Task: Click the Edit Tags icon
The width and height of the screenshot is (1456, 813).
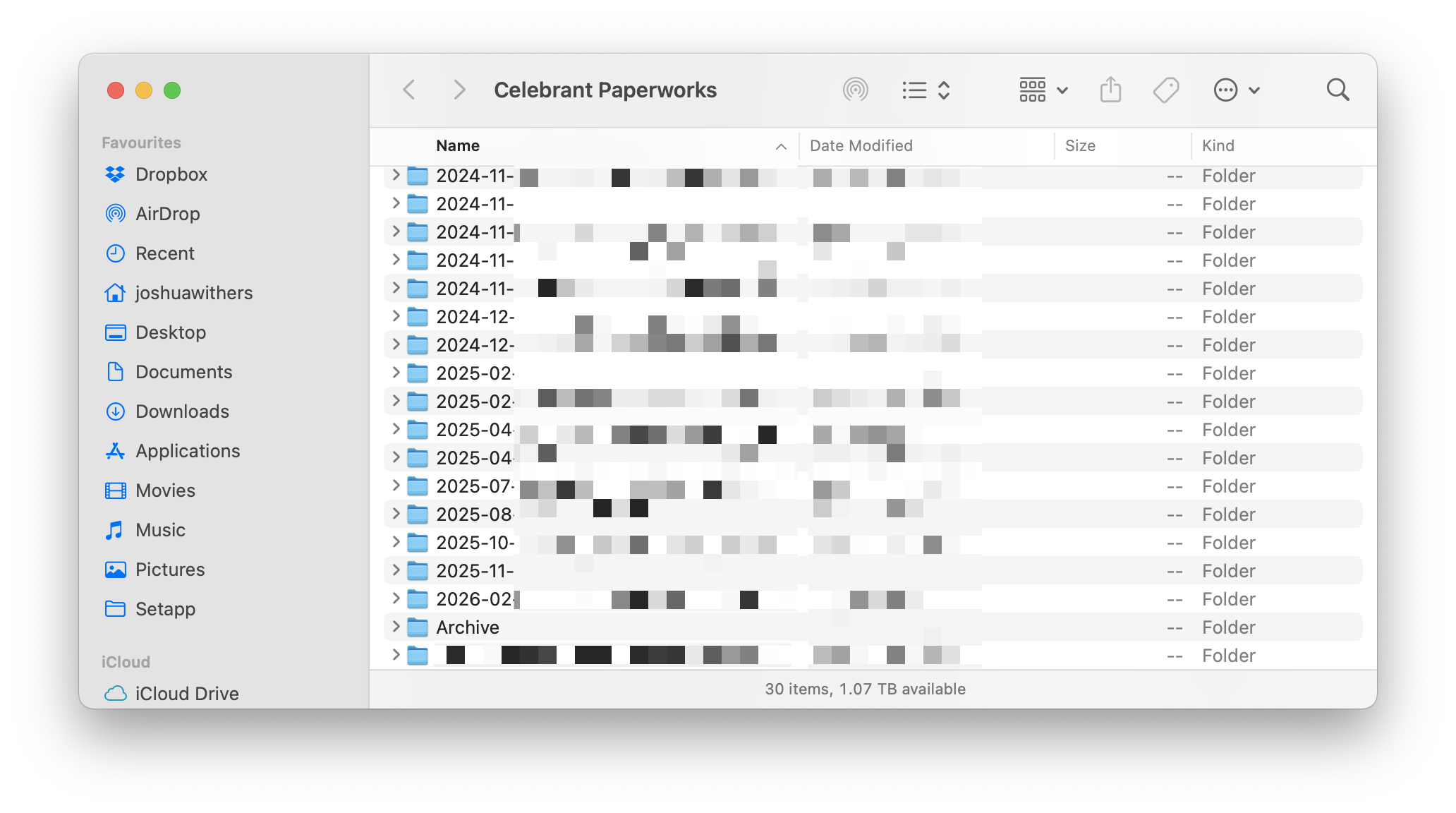Action: click(1165, 90)
